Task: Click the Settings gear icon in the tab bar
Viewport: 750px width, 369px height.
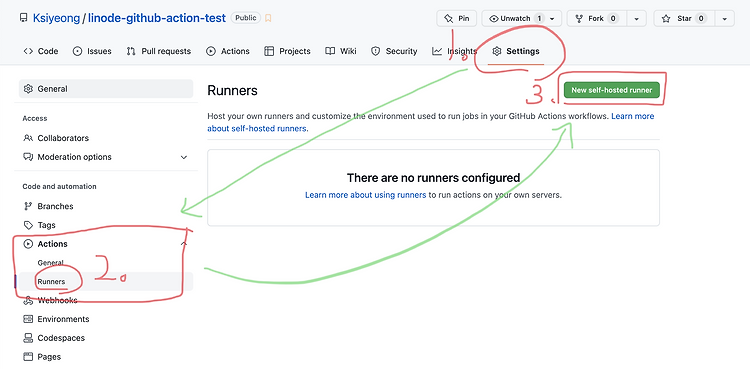Action: pos(497,51)
